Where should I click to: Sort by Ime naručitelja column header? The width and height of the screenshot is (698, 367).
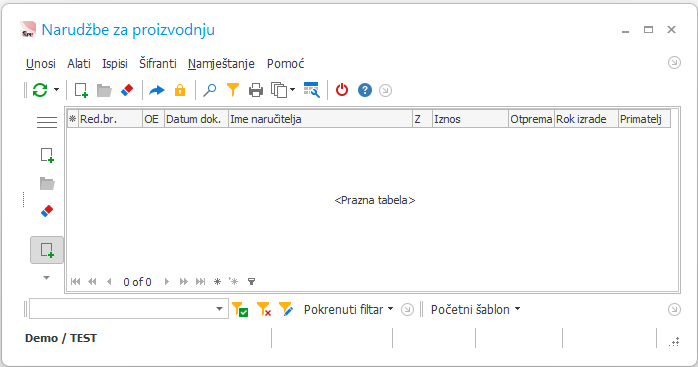[321, 119]
